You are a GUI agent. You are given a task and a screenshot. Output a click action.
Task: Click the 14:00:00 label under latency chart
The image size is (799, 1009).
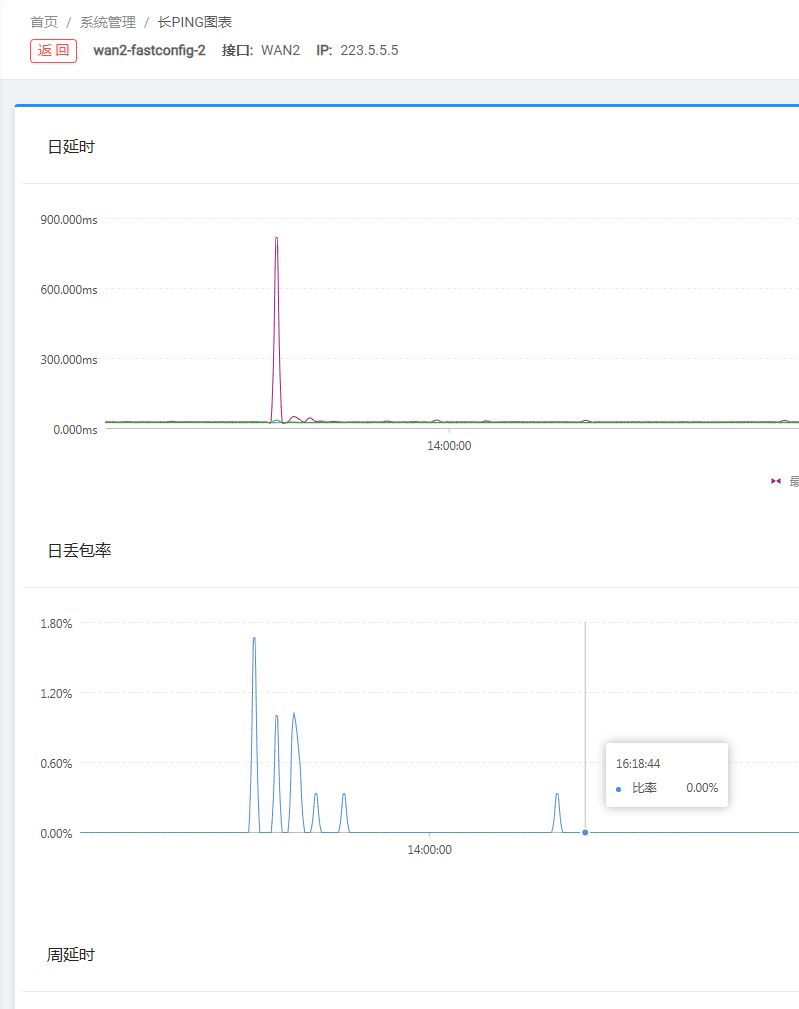coord(449,446)
